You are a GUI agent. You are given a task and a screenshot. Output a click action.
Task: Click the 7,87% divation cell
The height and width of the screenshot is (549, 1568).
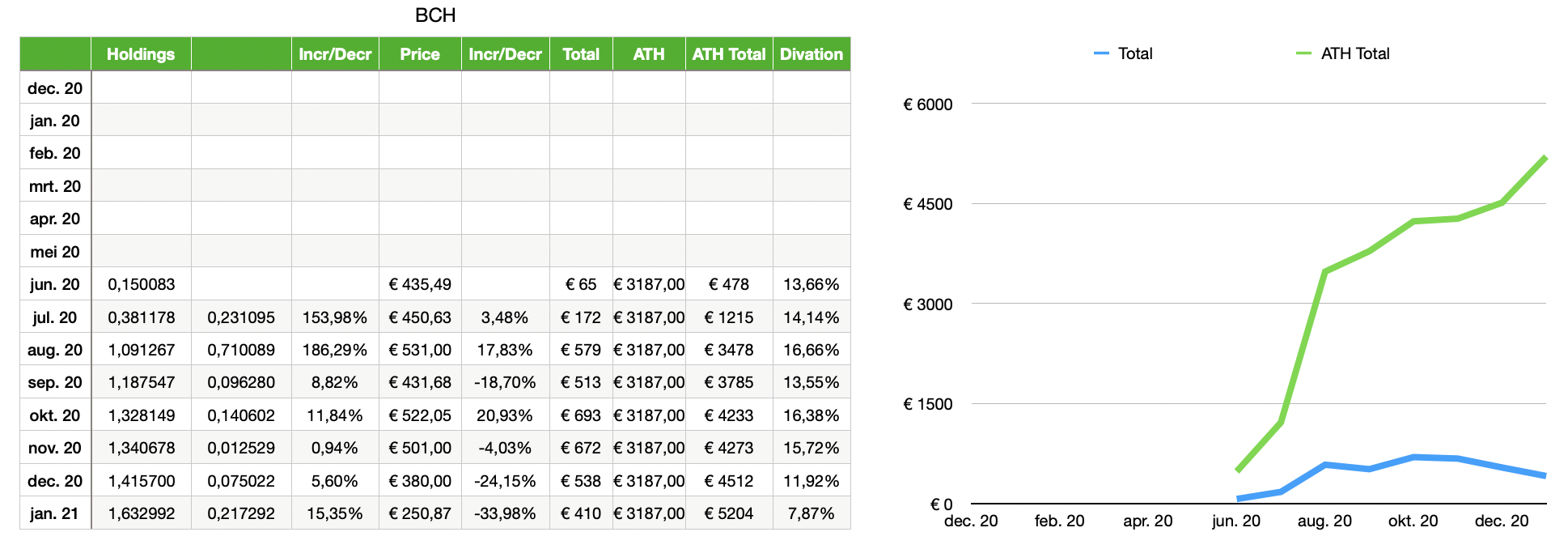812,513
